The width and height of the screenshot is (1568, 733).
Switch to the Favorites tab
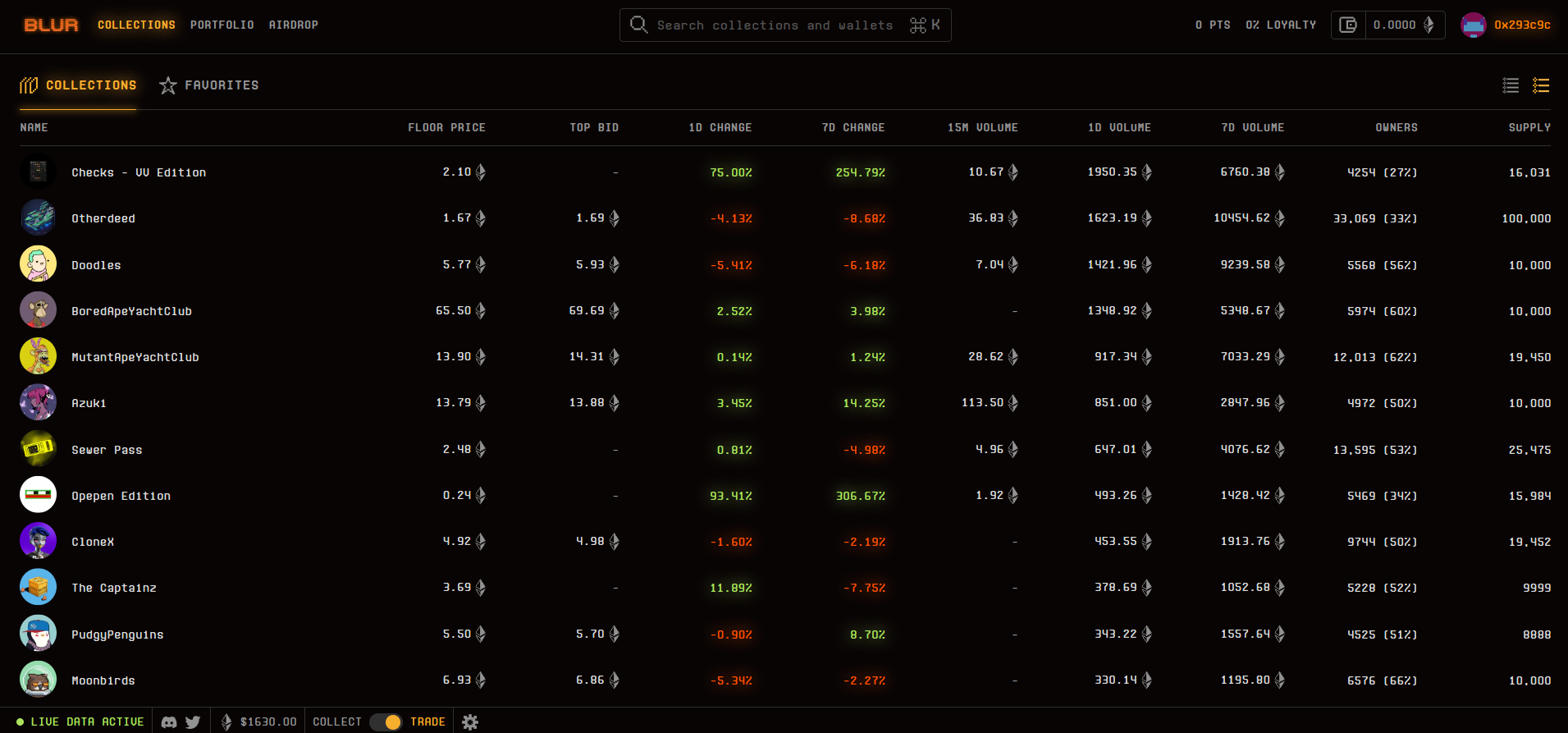(x=209, y=85)
